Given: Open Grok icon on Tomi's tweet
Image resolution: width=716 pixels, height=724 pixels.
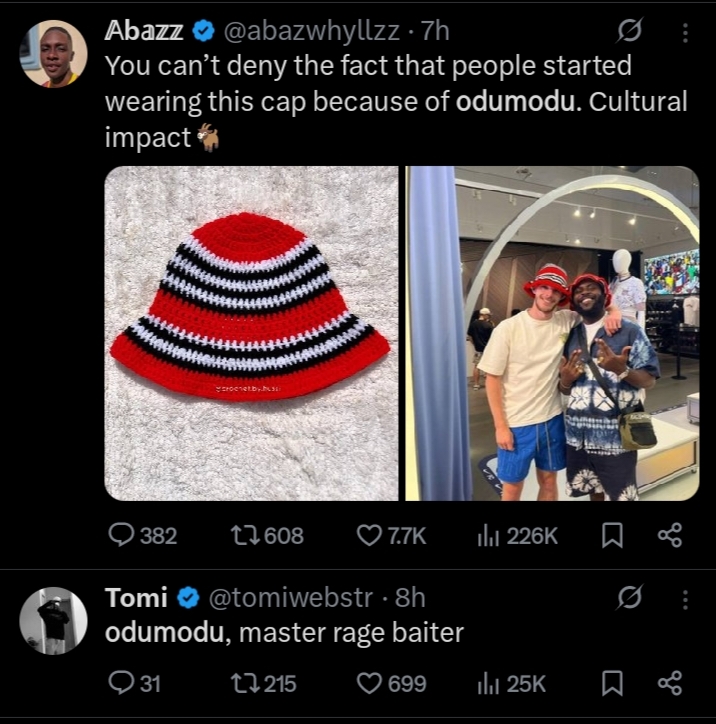Looking at the screenshot, I should [629, 598].
